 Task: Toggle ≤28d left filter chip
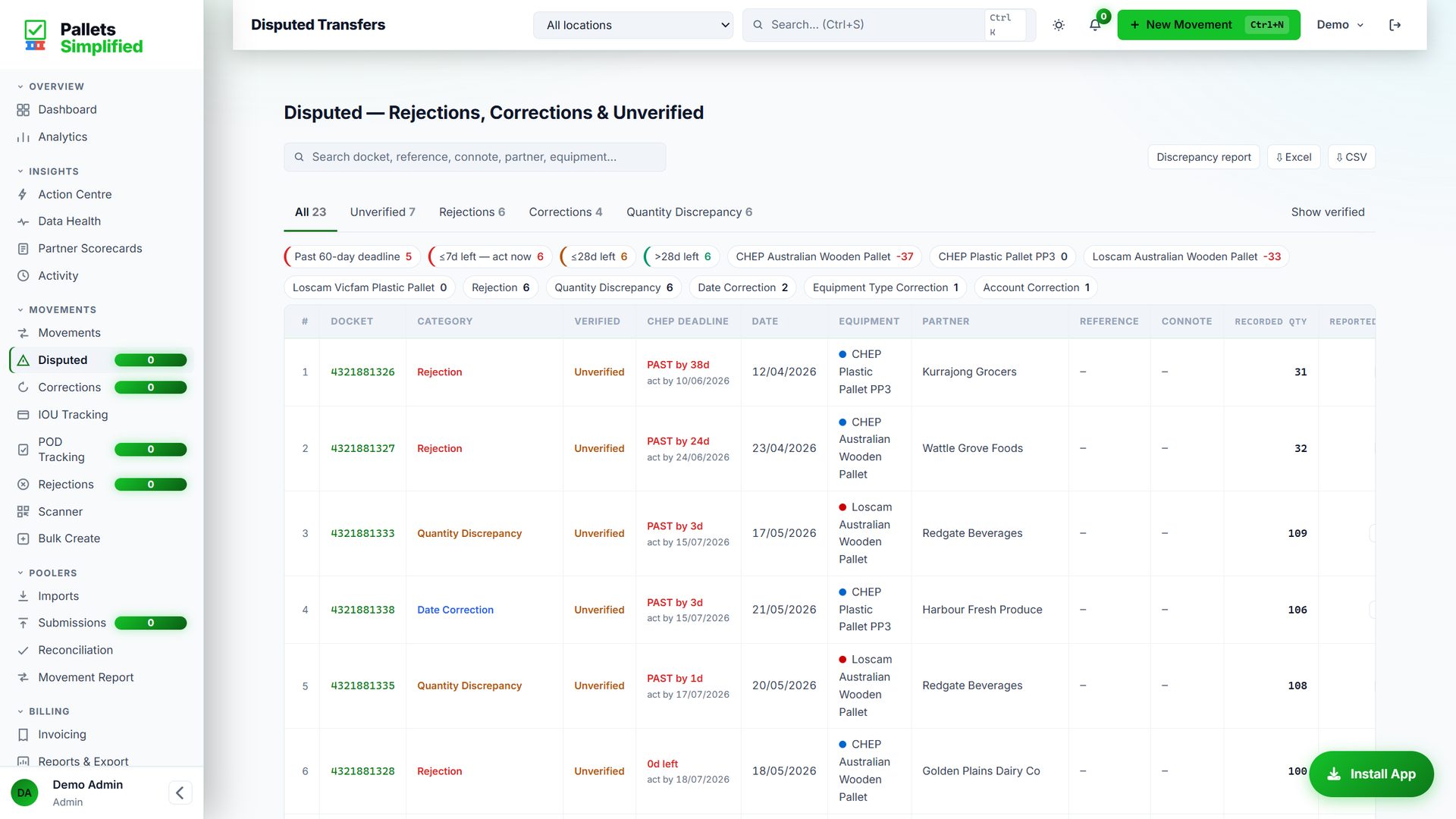click(x=598, y=257)
